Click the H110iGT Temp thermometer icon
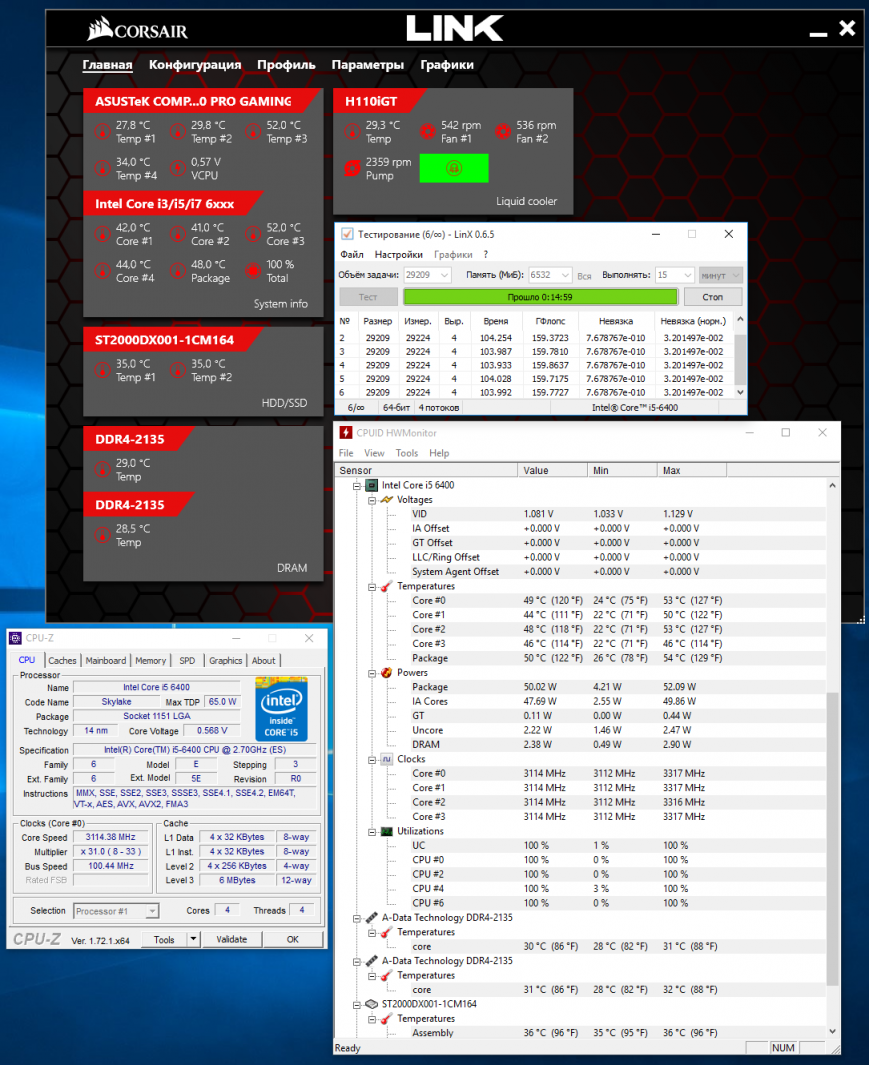Viewport: 869px width, 1065px height. (352, 132)
